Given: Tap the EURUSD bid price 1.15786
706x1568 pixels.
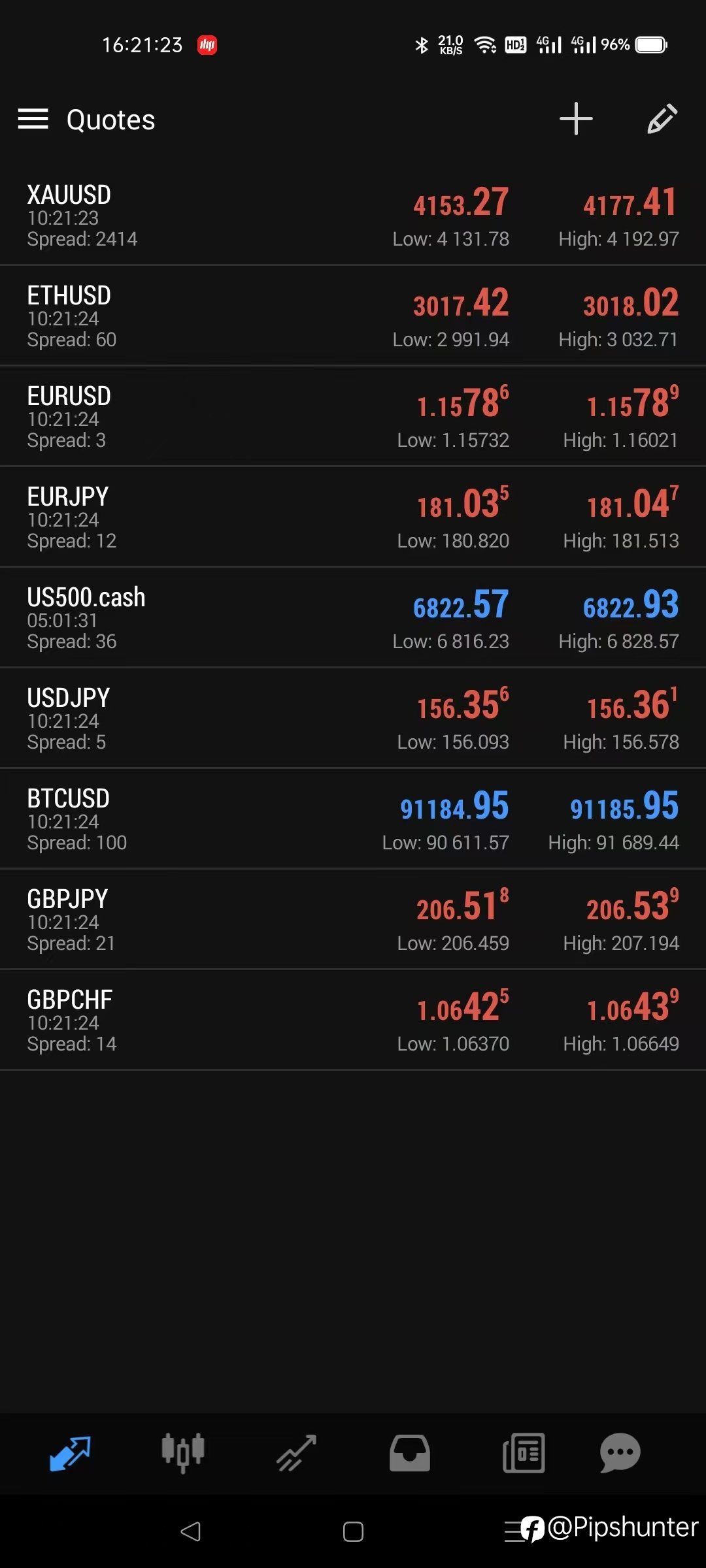Looking at the screenshot, I should point(463,402).
